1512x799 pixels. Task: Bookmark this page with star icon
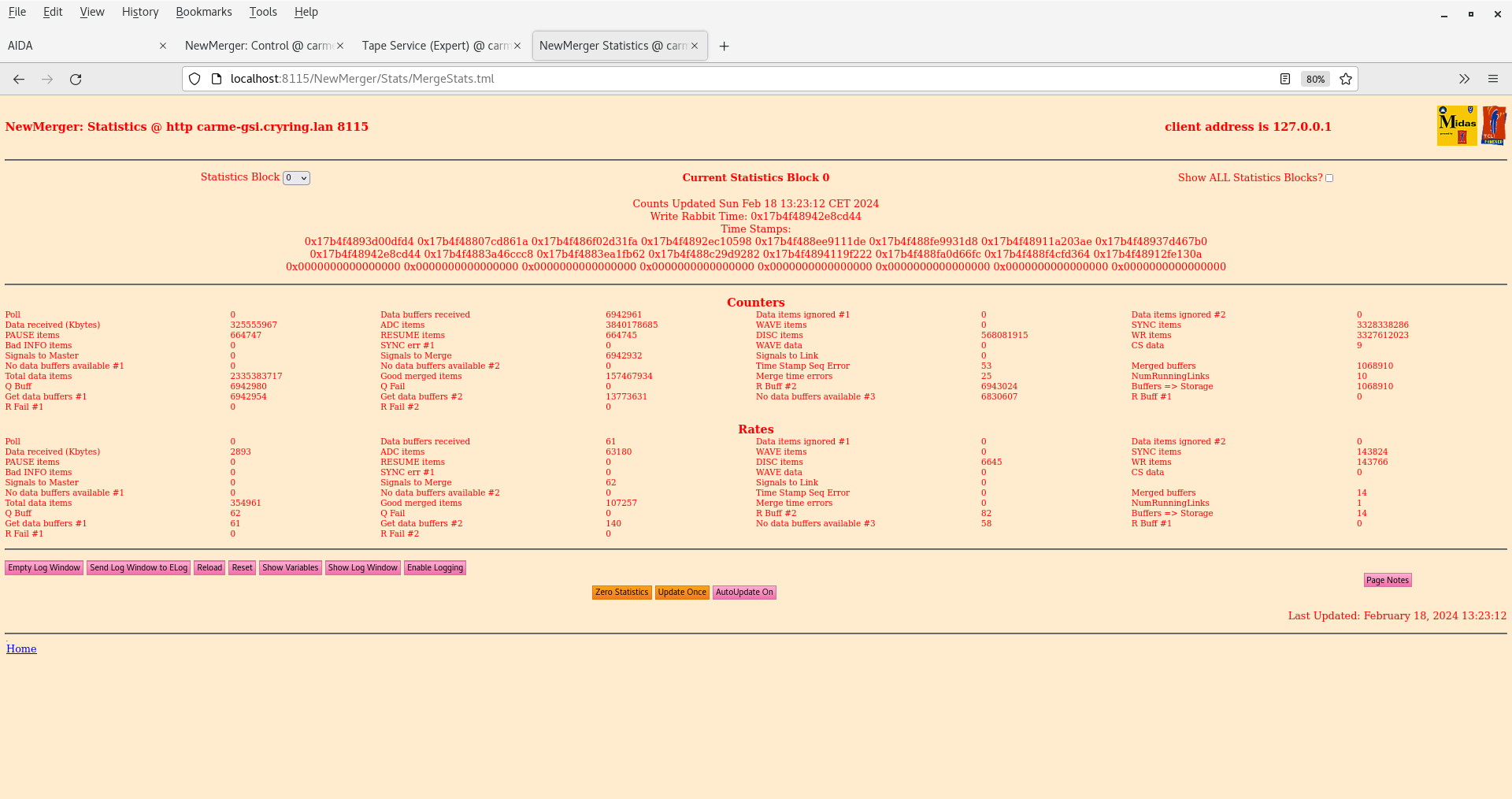(1346, 79)
